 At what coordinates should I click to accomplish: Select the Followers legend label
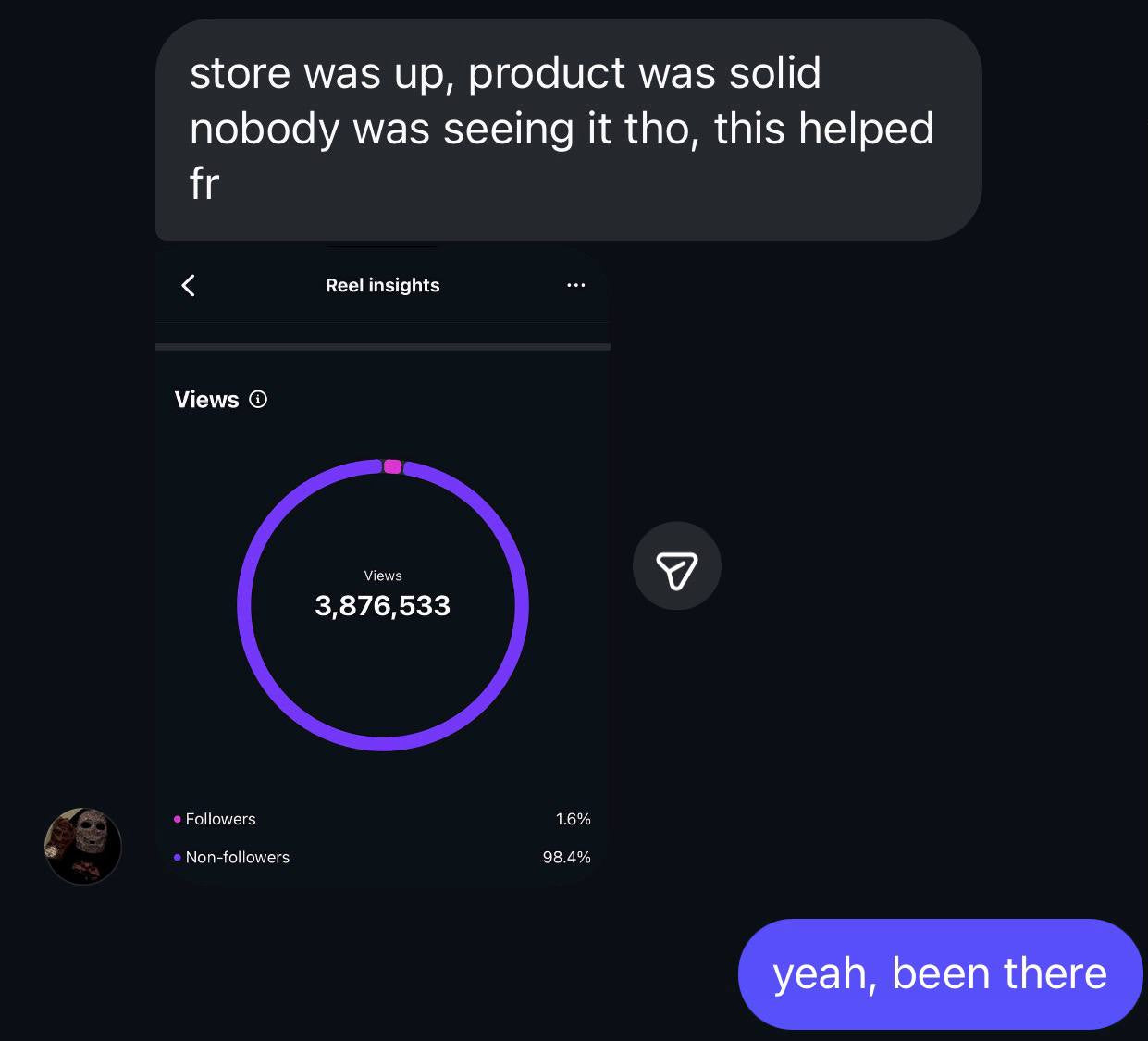click(x=220, y=819)
